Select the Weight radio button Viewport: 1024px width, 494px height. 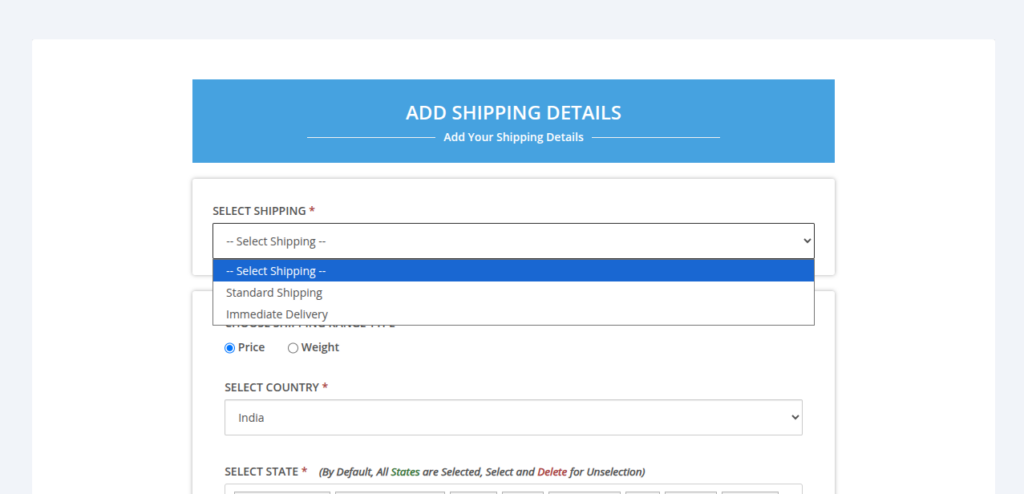coord(293,348)
